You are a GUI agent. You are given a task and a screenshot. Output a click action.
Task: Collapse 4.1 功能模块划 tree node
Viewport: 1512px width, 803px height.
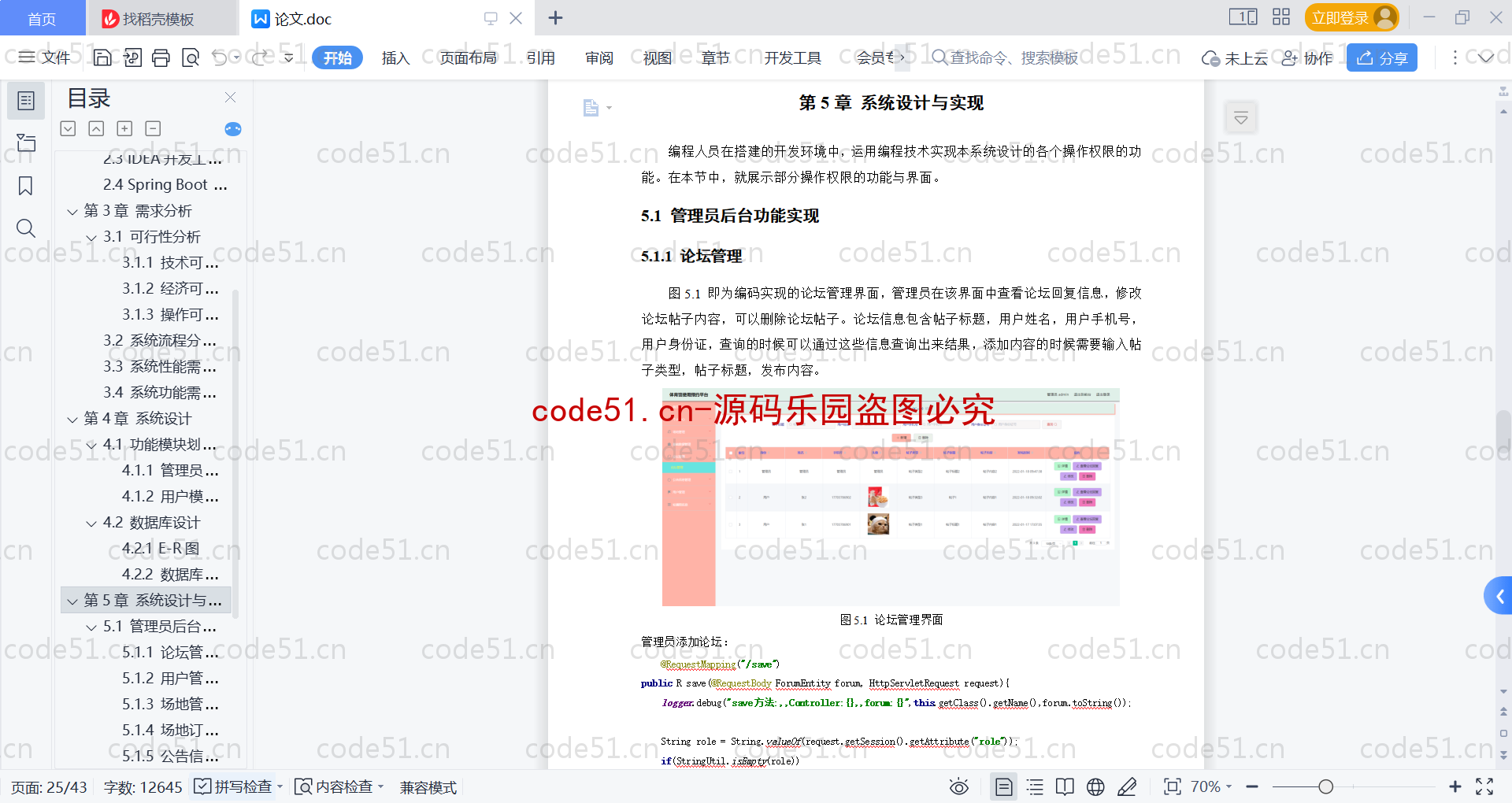pyautogui.click(x=91, y=446)
